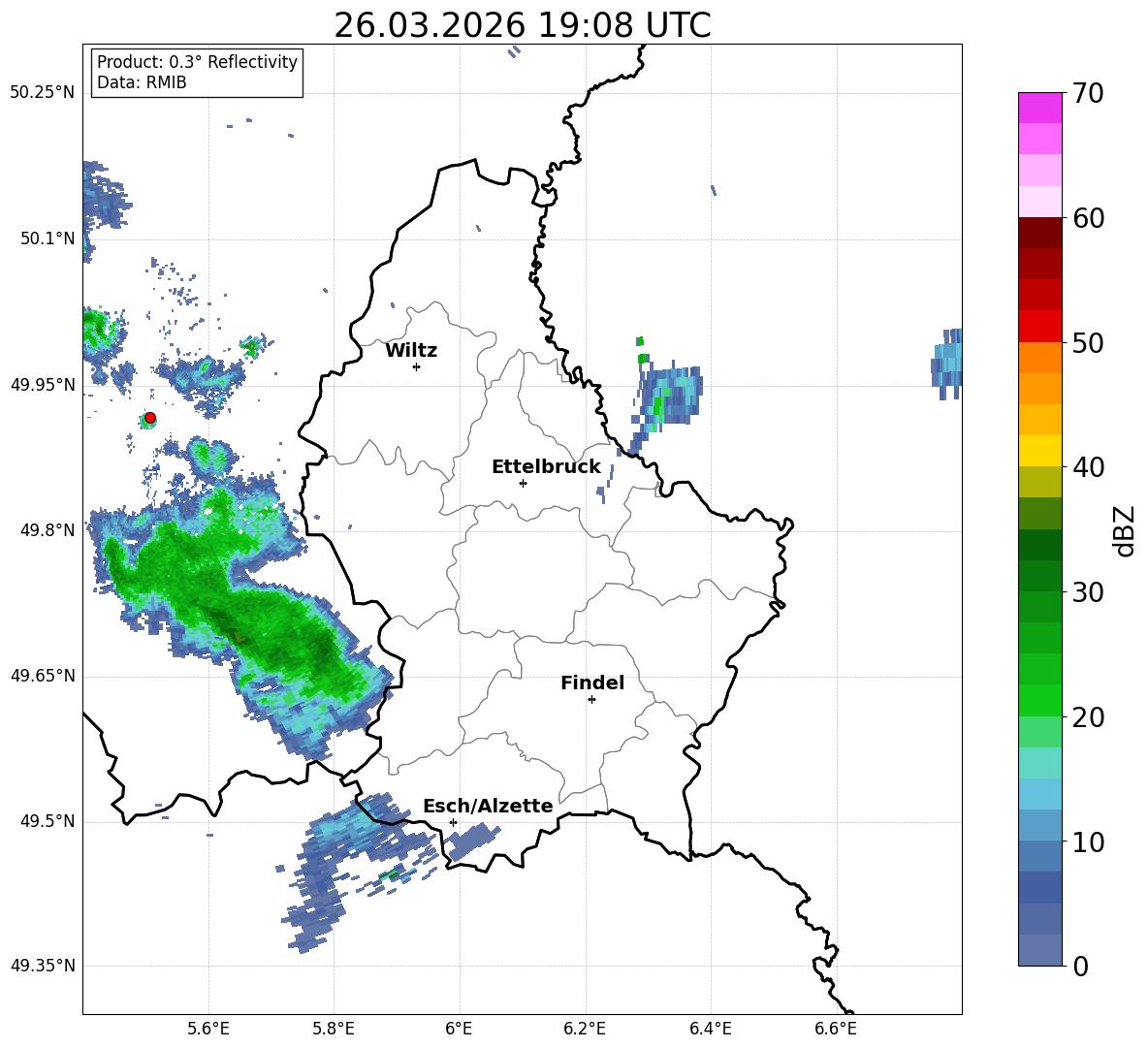Click the 6°E longitude label
This screenshot has width=1148, height=1048.
point(459,1030)
